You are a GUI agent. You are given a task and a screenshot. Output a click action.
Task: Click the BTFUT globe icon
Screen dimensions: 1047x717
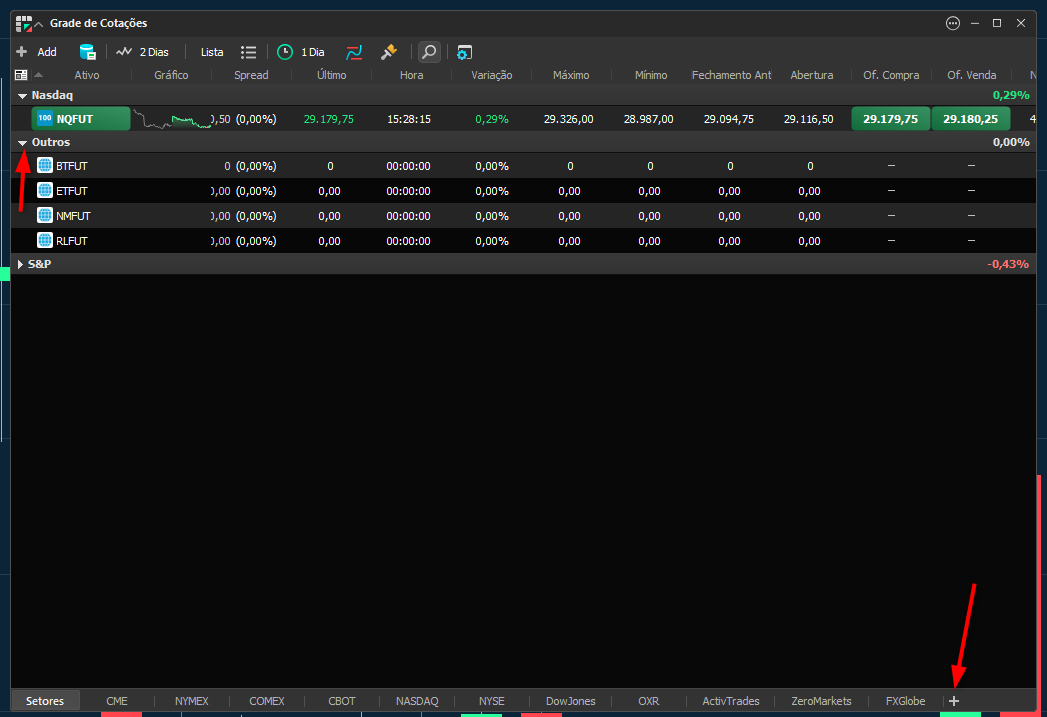click(x=45, y=166)
